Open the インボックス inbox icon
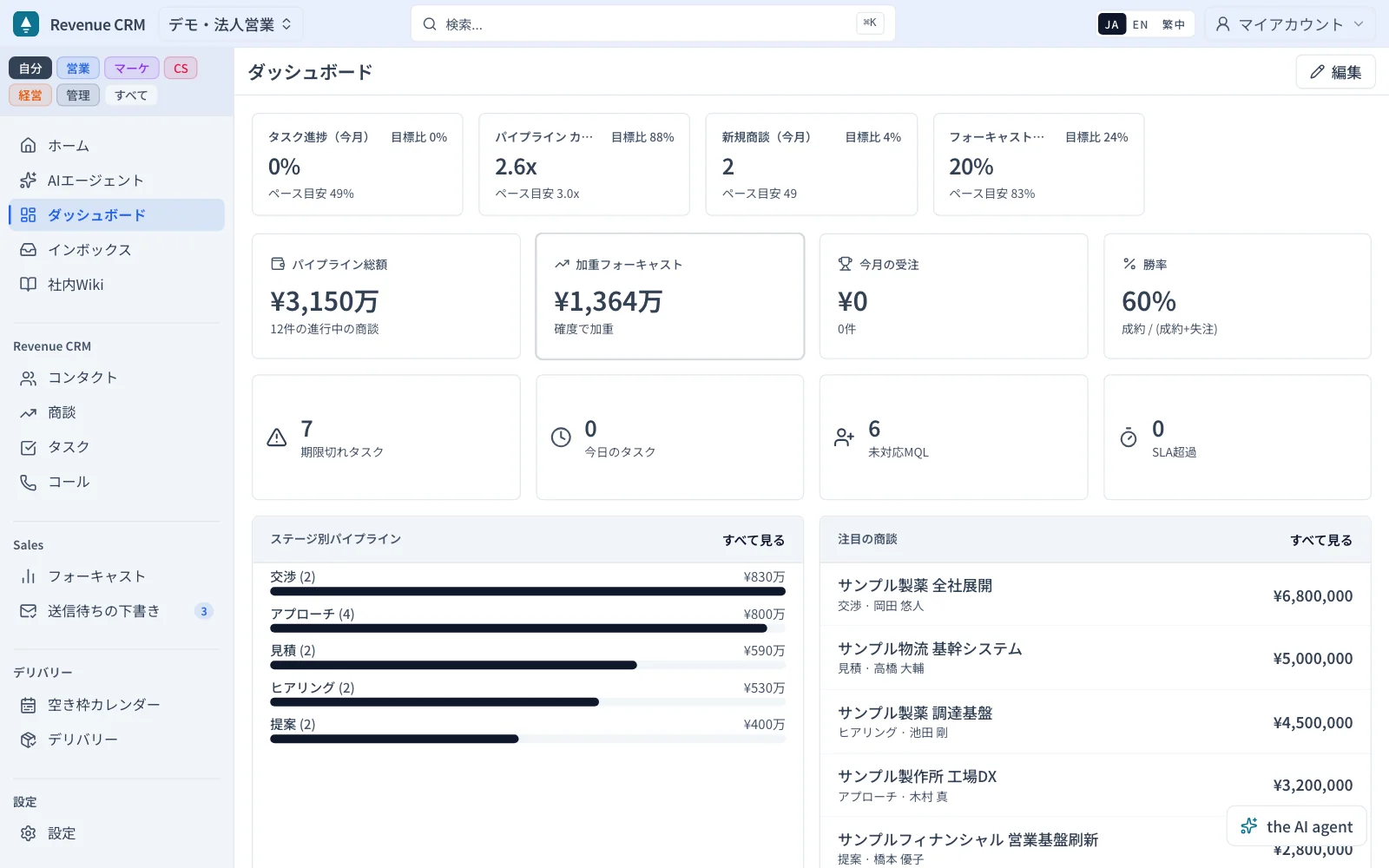Viewport: 1389px width, 868px height. tap(29, 250)
